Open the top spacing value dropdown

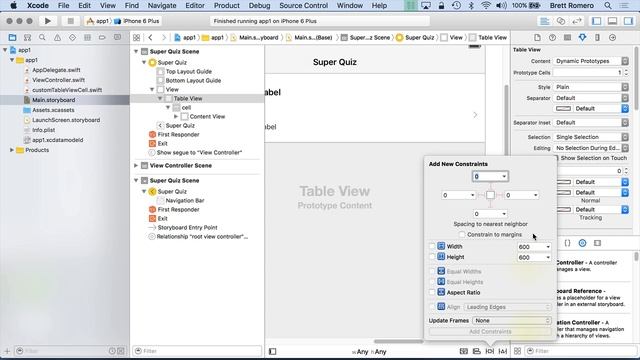[504, 176]
